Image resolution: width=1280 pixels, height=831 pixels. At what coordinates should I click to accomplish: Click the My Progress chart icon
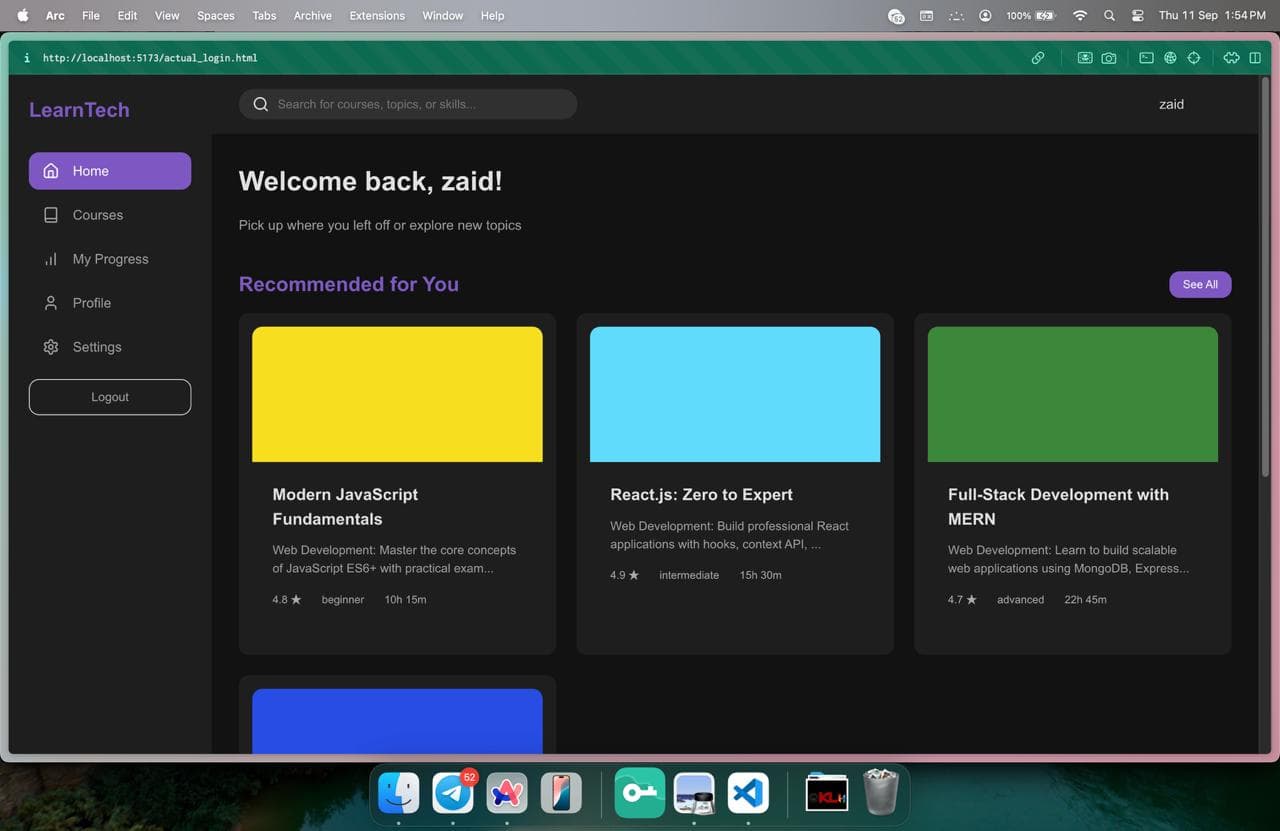pos(51,258)
